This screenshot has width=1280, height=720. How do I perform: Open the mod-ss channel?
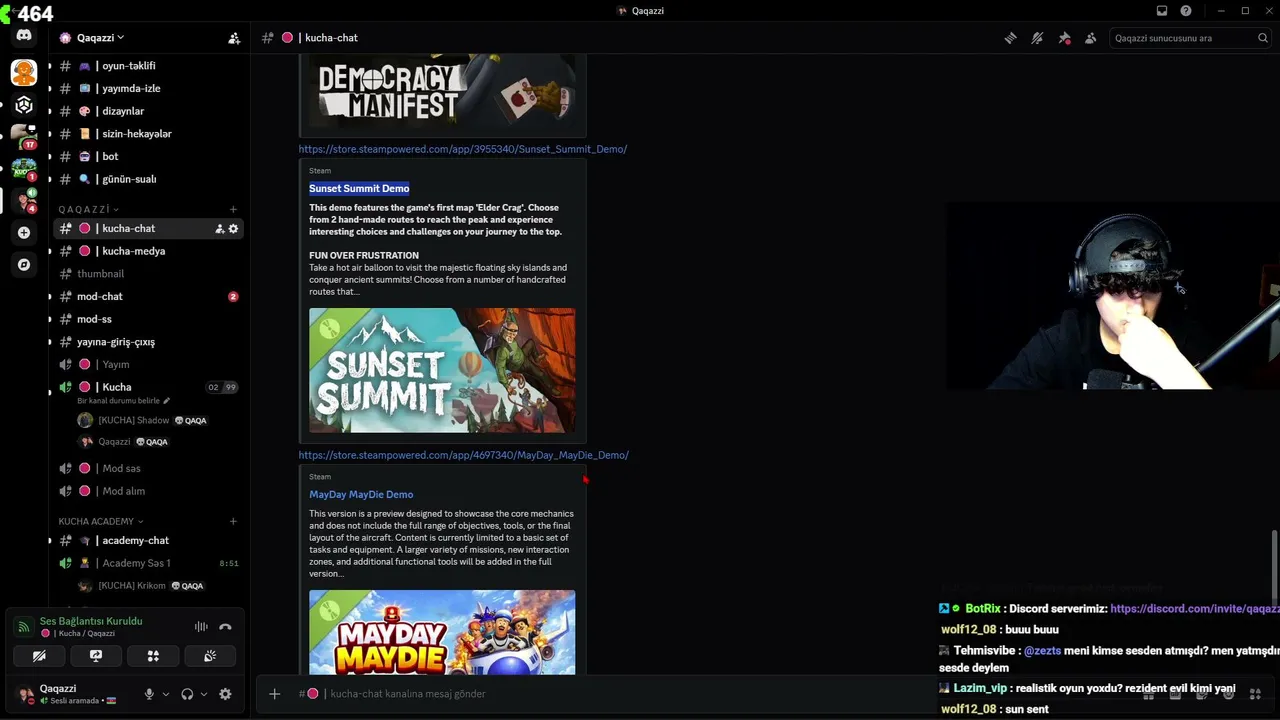[x=148, y=319]
